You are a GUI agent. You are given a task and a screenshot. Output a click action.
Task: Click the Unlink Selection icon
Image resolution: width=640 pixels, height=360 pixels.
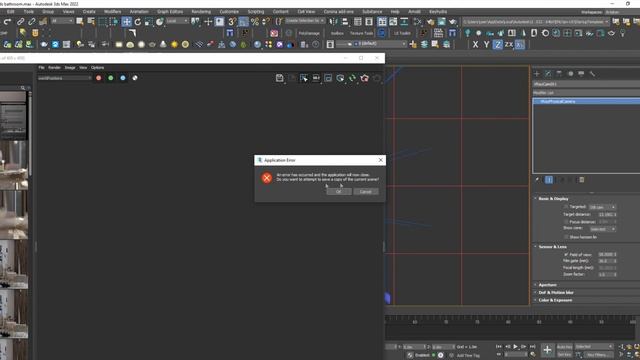point(31,22)
